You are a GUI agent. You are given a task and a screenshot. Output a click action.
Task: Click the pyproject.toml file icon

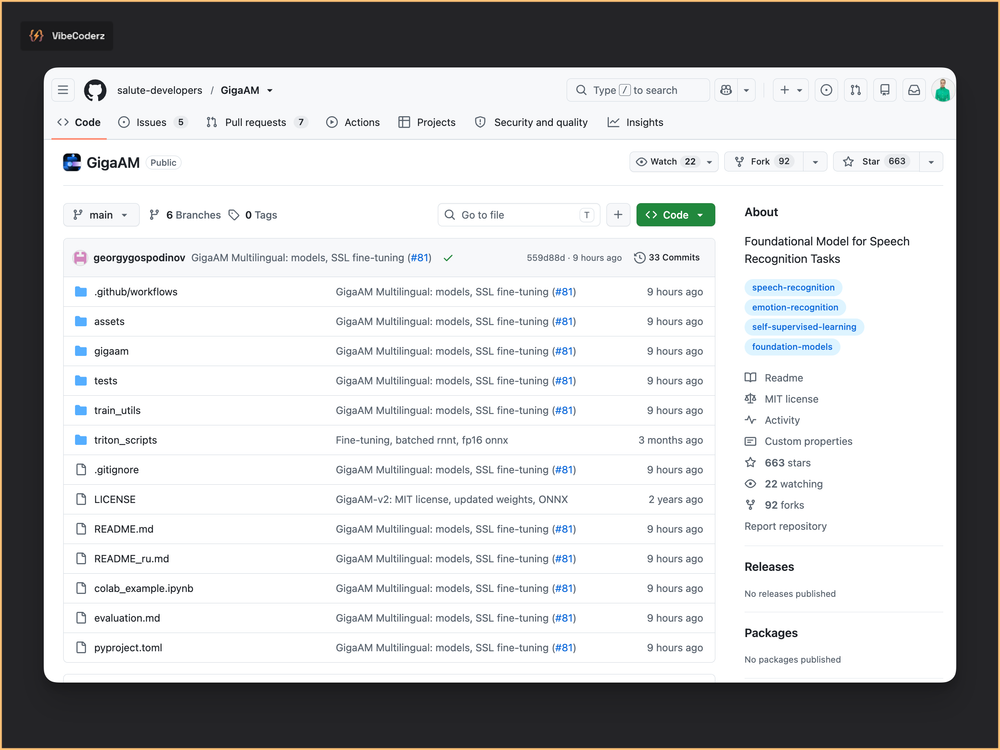pyautogui.click(x=81, y=647)
